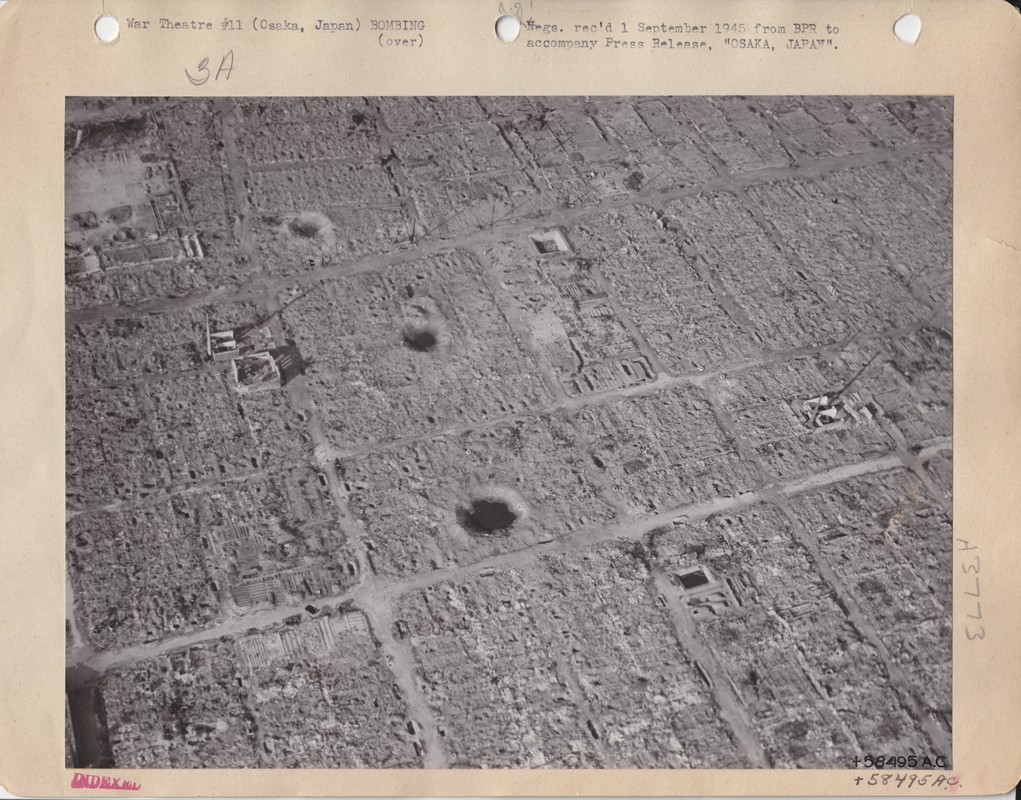Click the printed "+58495 A.C." label on the photo
Image resolution: width=1021 pixels, height=800 pixels.
tap(899, 761)
